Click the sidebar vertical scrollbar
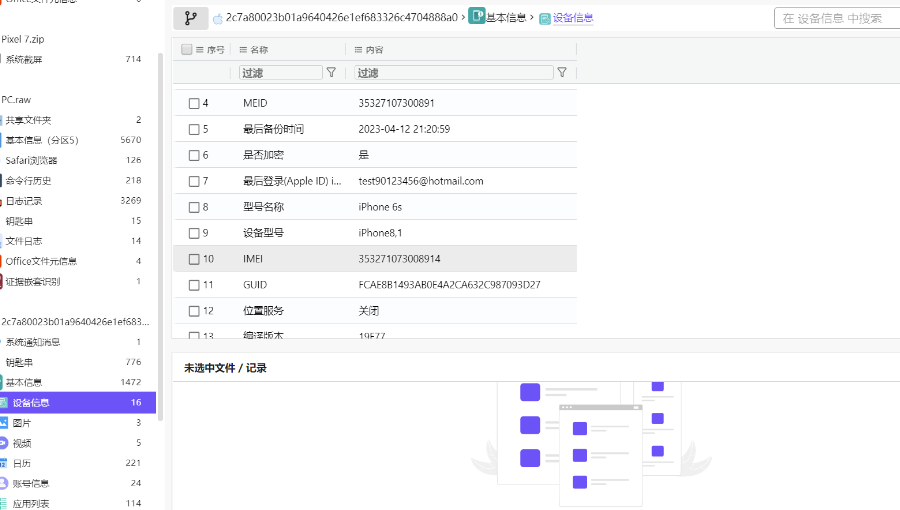 tap(161, 235)
